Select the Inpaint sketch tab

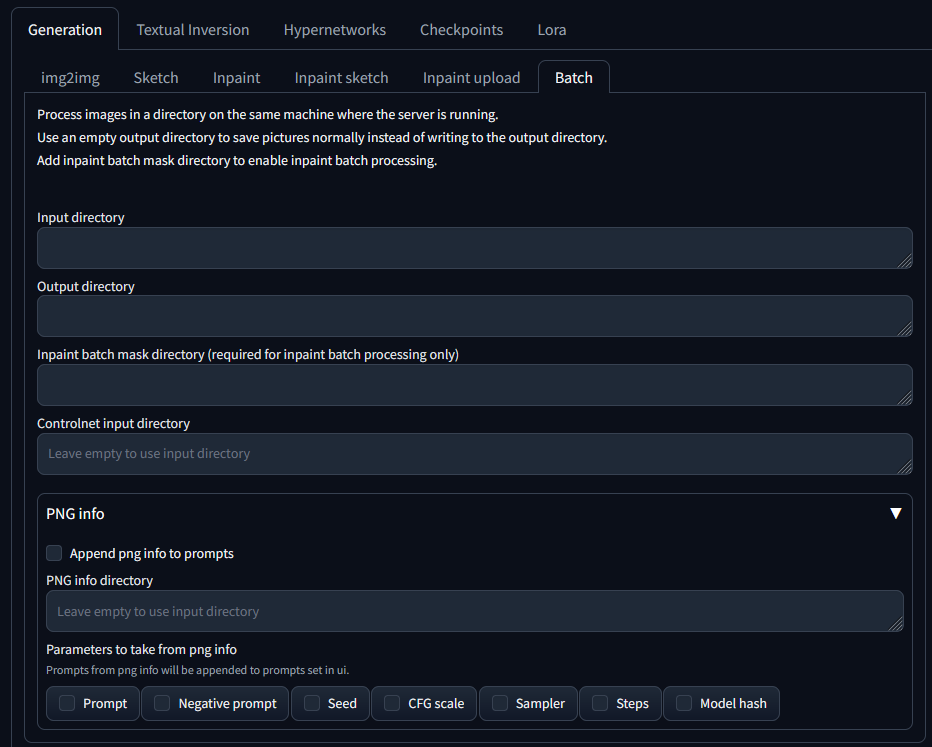click(x=341, y=77)
